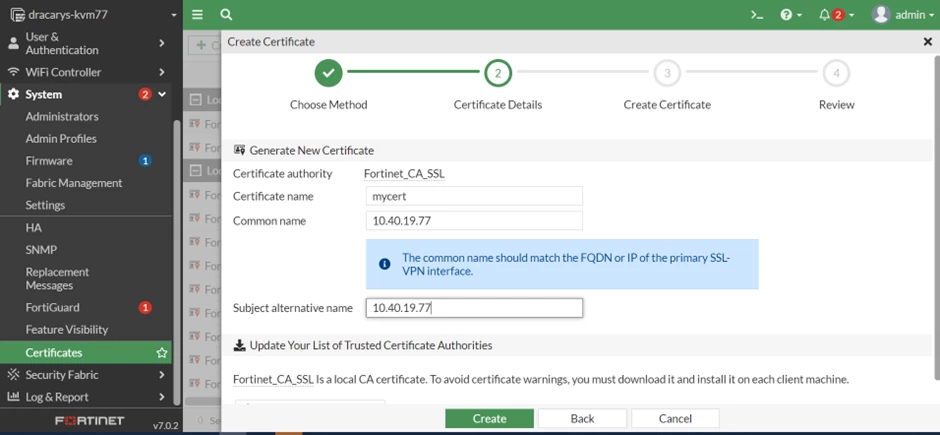Click the Firmware blue badge 1
The height and width of the screenshot is (435, 940).
[144, 161]
